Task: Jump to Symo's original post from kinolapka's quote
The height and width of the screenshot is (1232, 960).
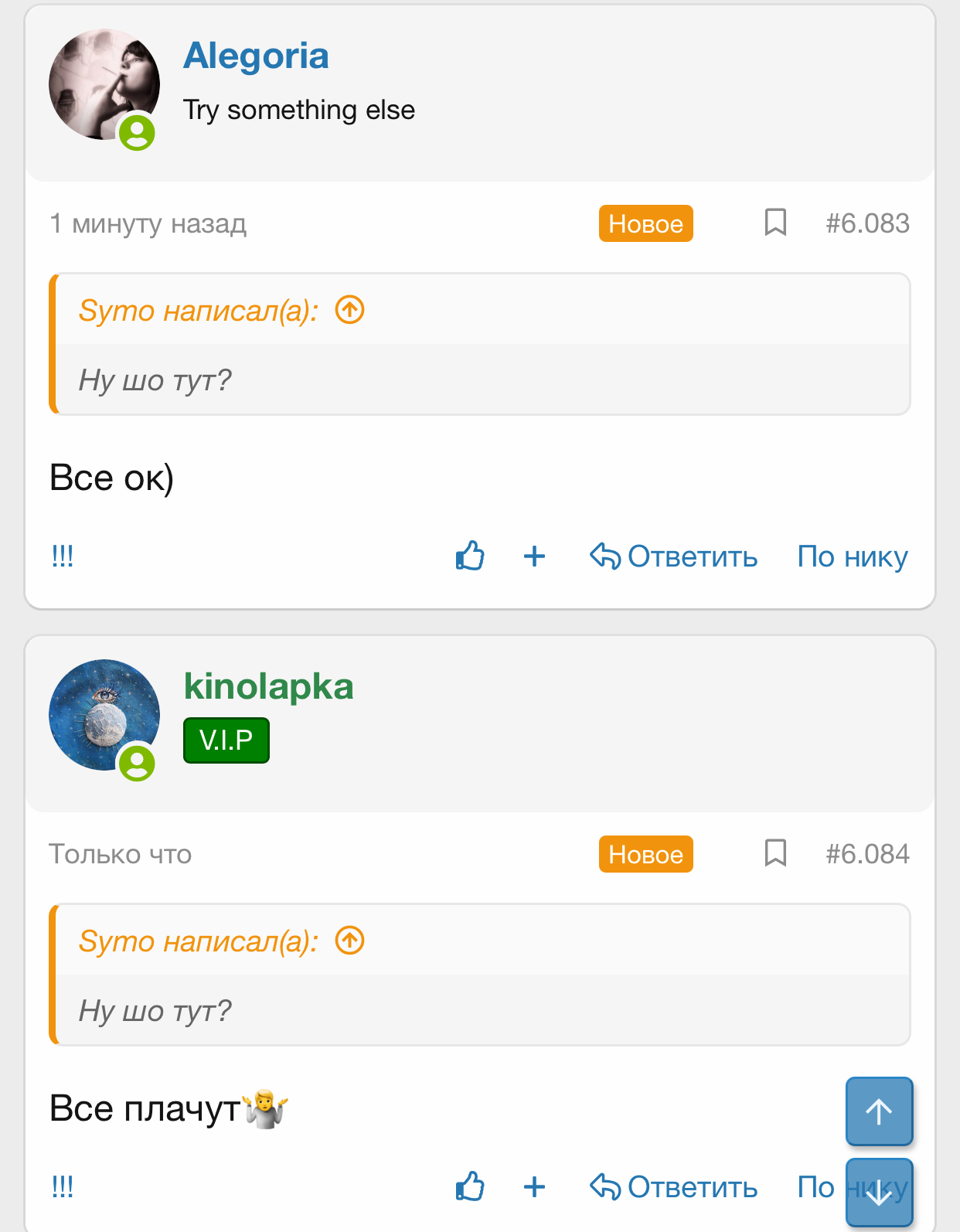Action: click(x=349, y=941)
